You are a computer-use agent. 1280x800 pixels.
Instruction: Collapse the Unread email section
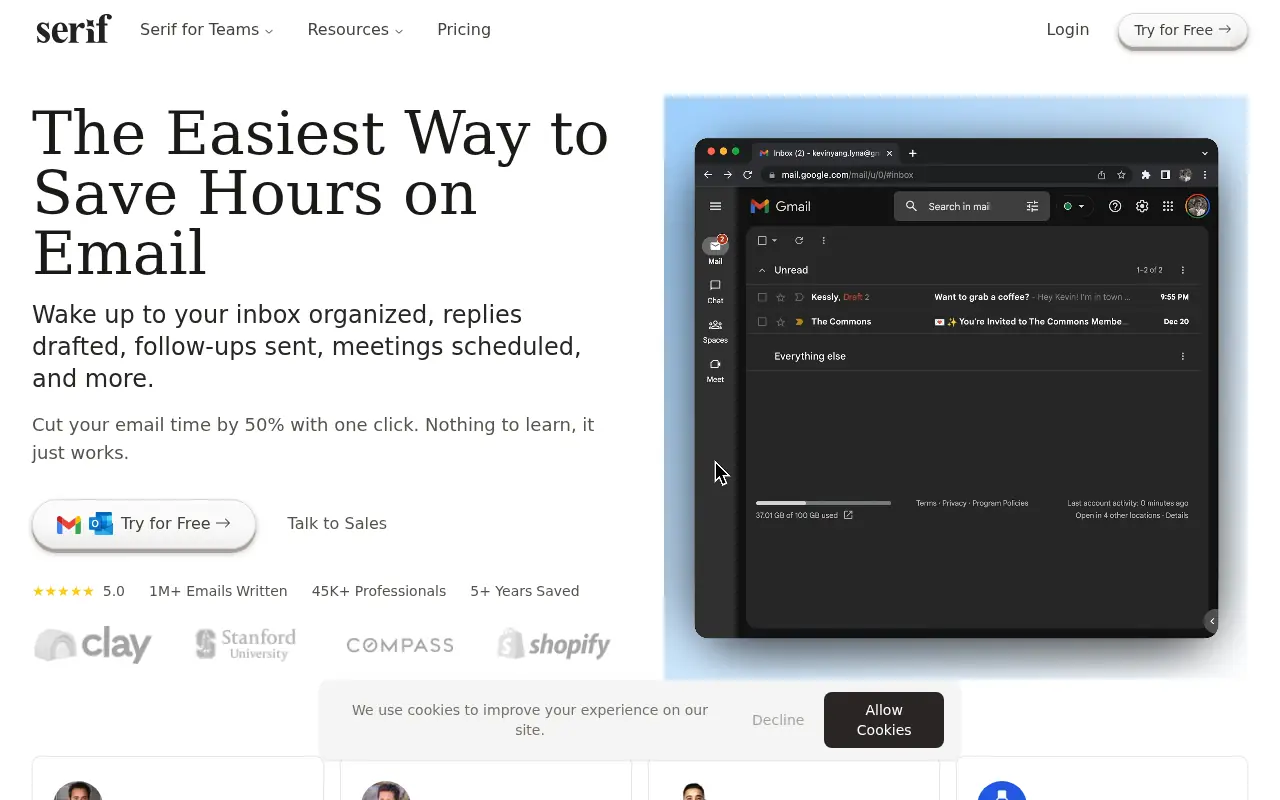pos(762,270)
